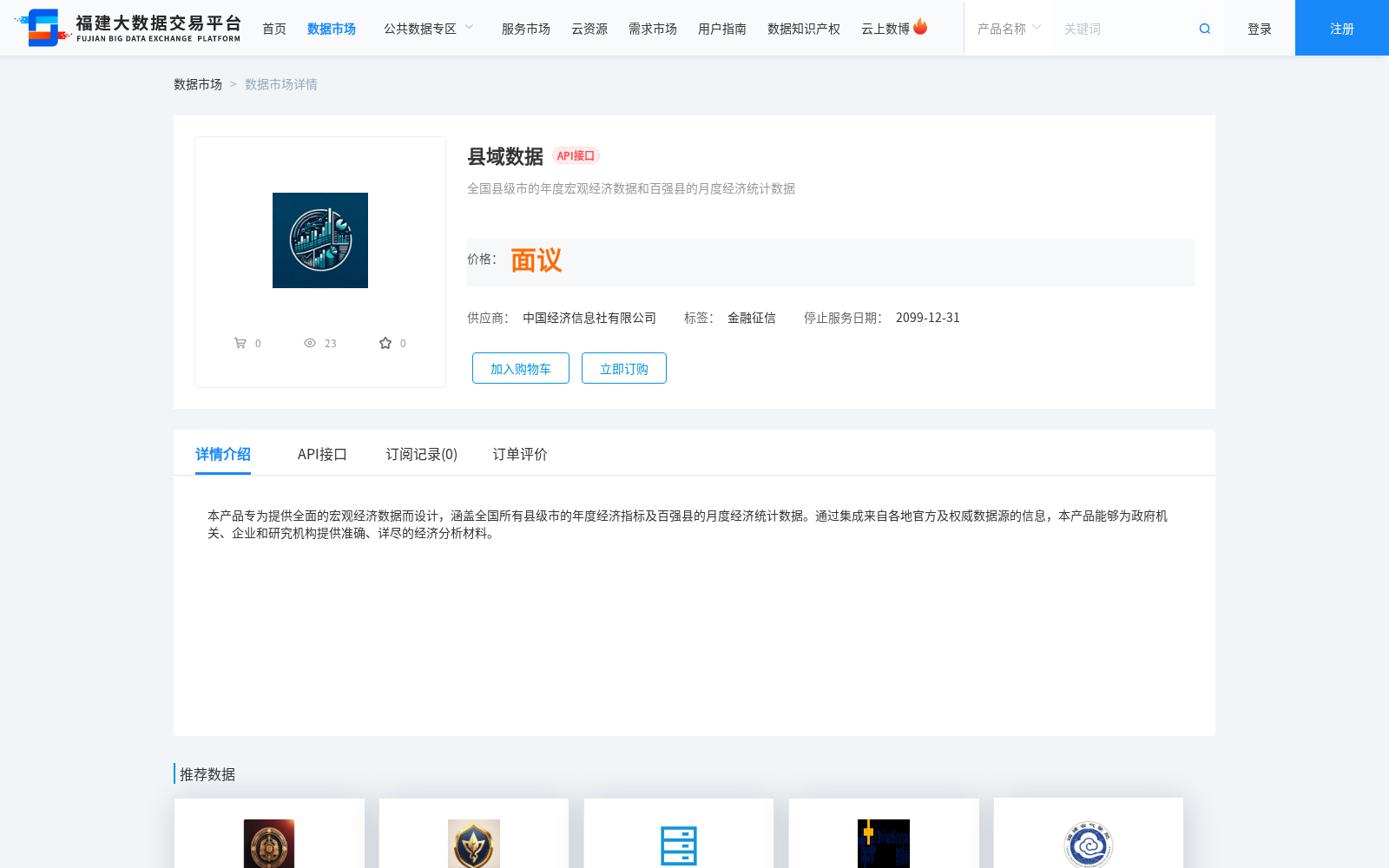Click the eye views icon
This screenshot has height=868, width=1389.
pyautogui.click(x=310, y=343)
